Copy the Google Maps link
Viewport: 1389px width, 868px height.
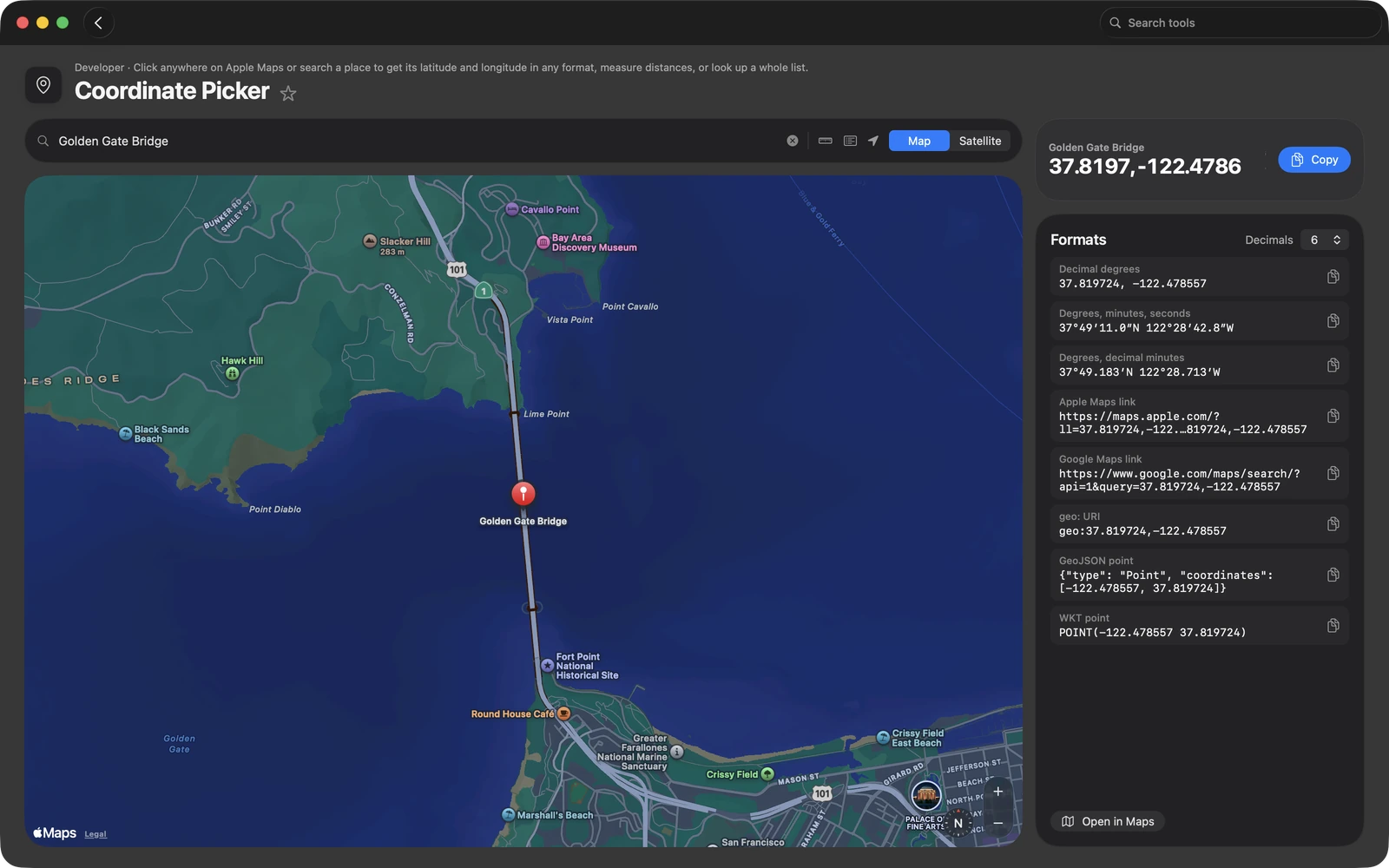click(1333, 473)
